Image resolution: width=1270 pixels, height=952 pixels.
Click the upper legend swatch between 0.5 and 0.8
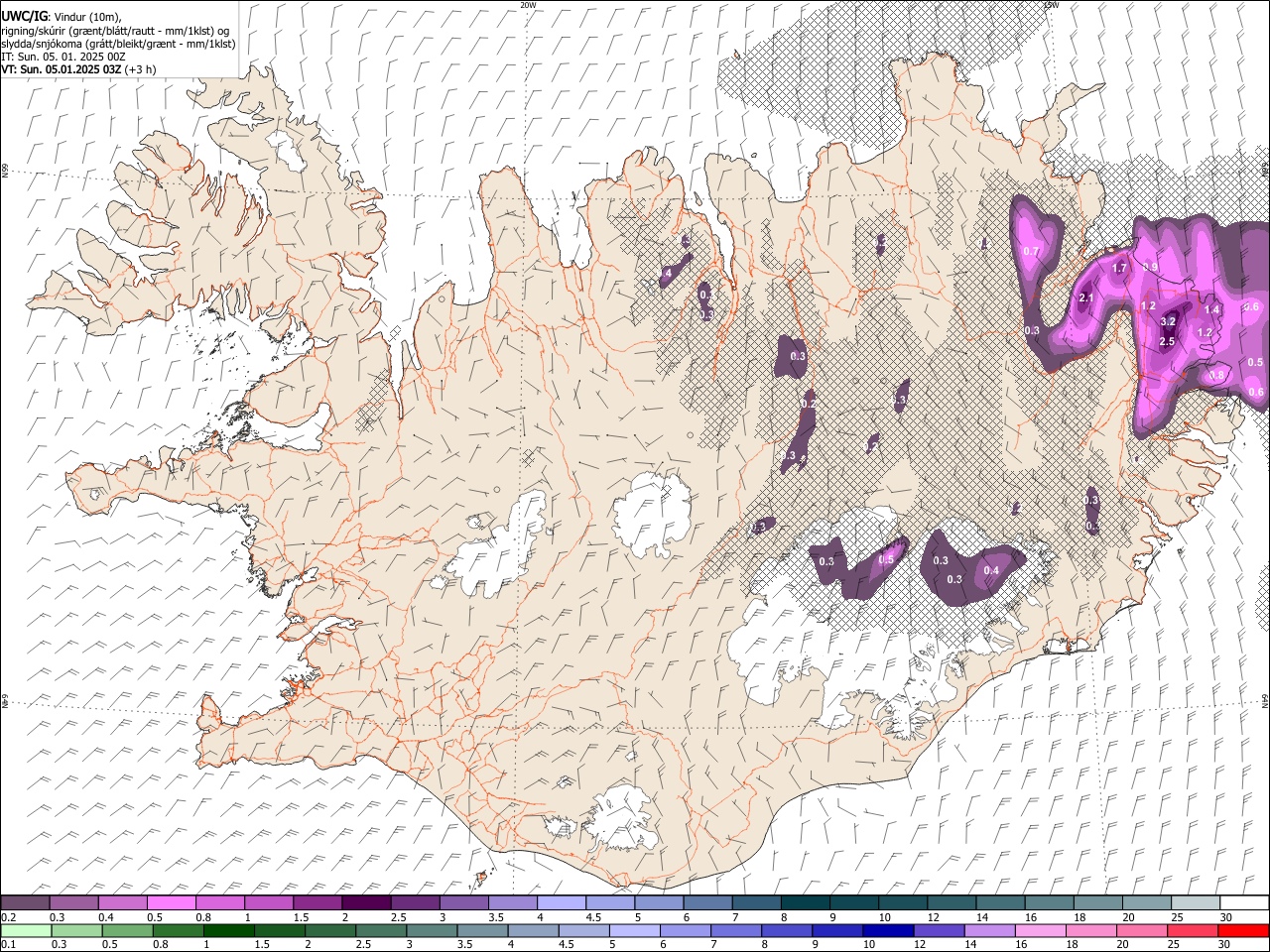point(171,902)
